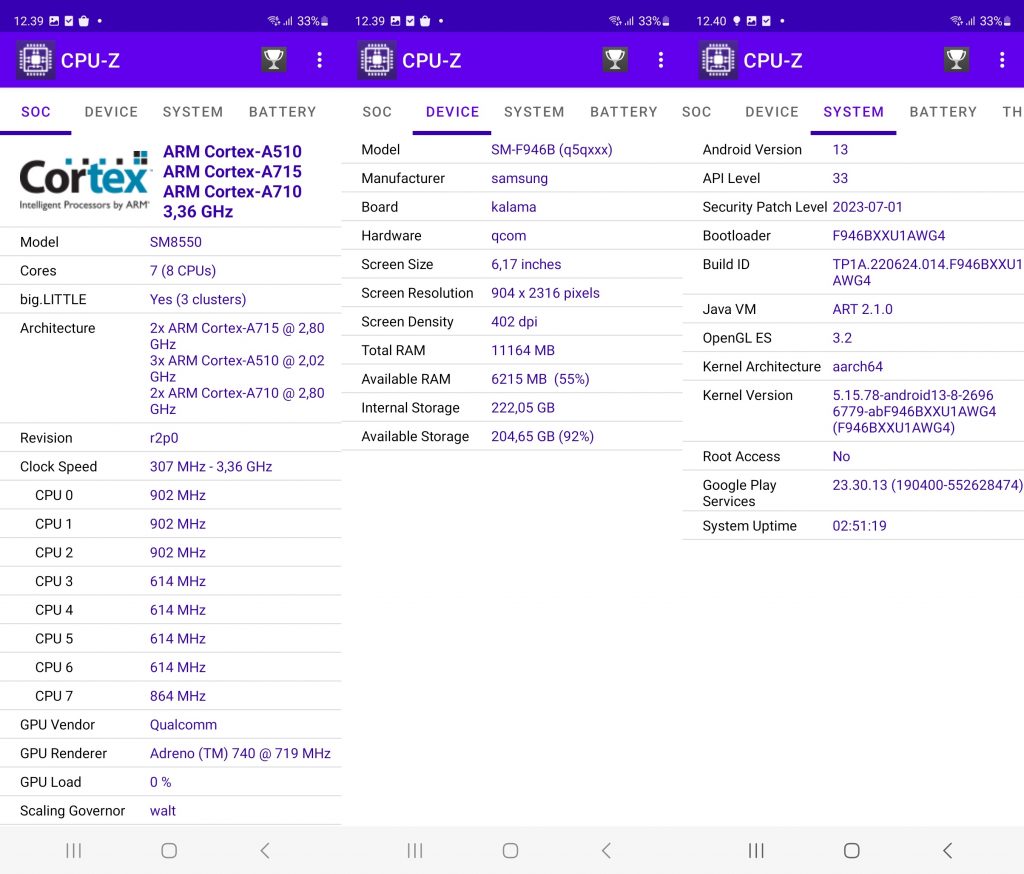Open the three-dot overflow menu in right panel
1024x874 pixels.
tap(1002, 60)
